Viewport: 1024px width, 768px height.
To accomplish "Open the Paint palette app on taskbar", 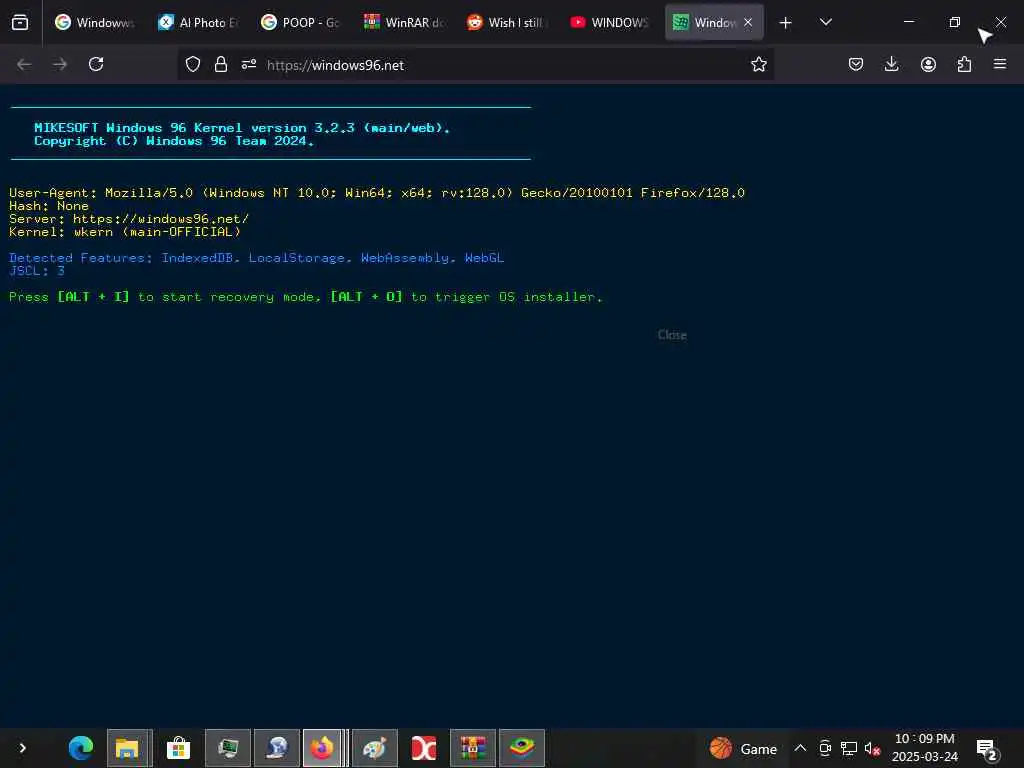I will click(375, 748).
